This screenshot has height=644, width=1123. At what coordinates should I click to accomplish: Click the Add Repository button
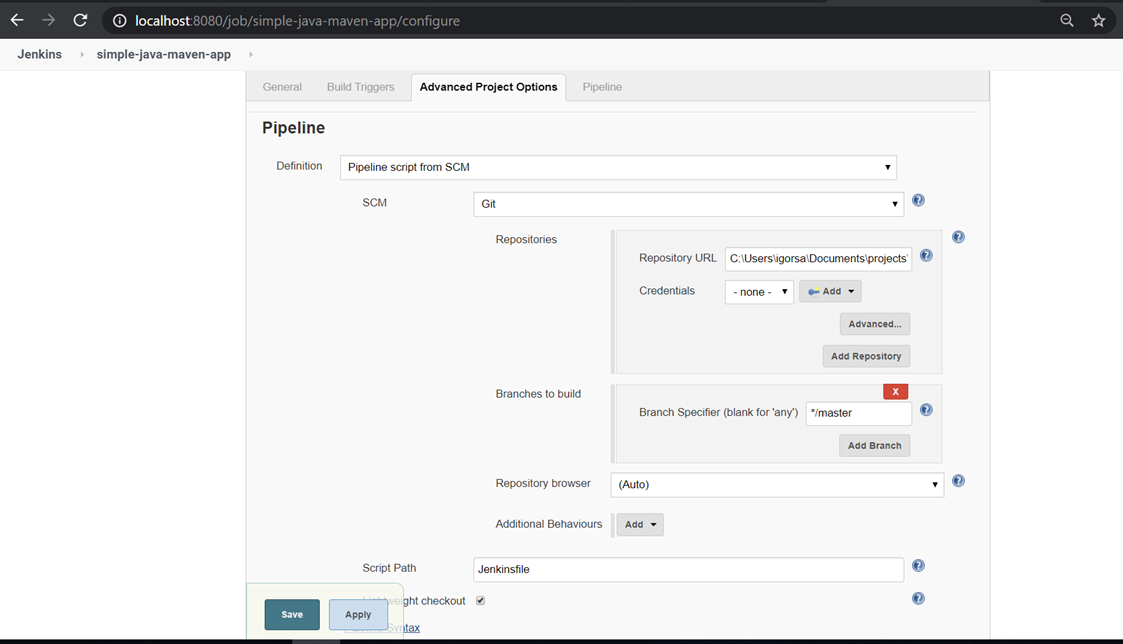click(x=866, y=356)
